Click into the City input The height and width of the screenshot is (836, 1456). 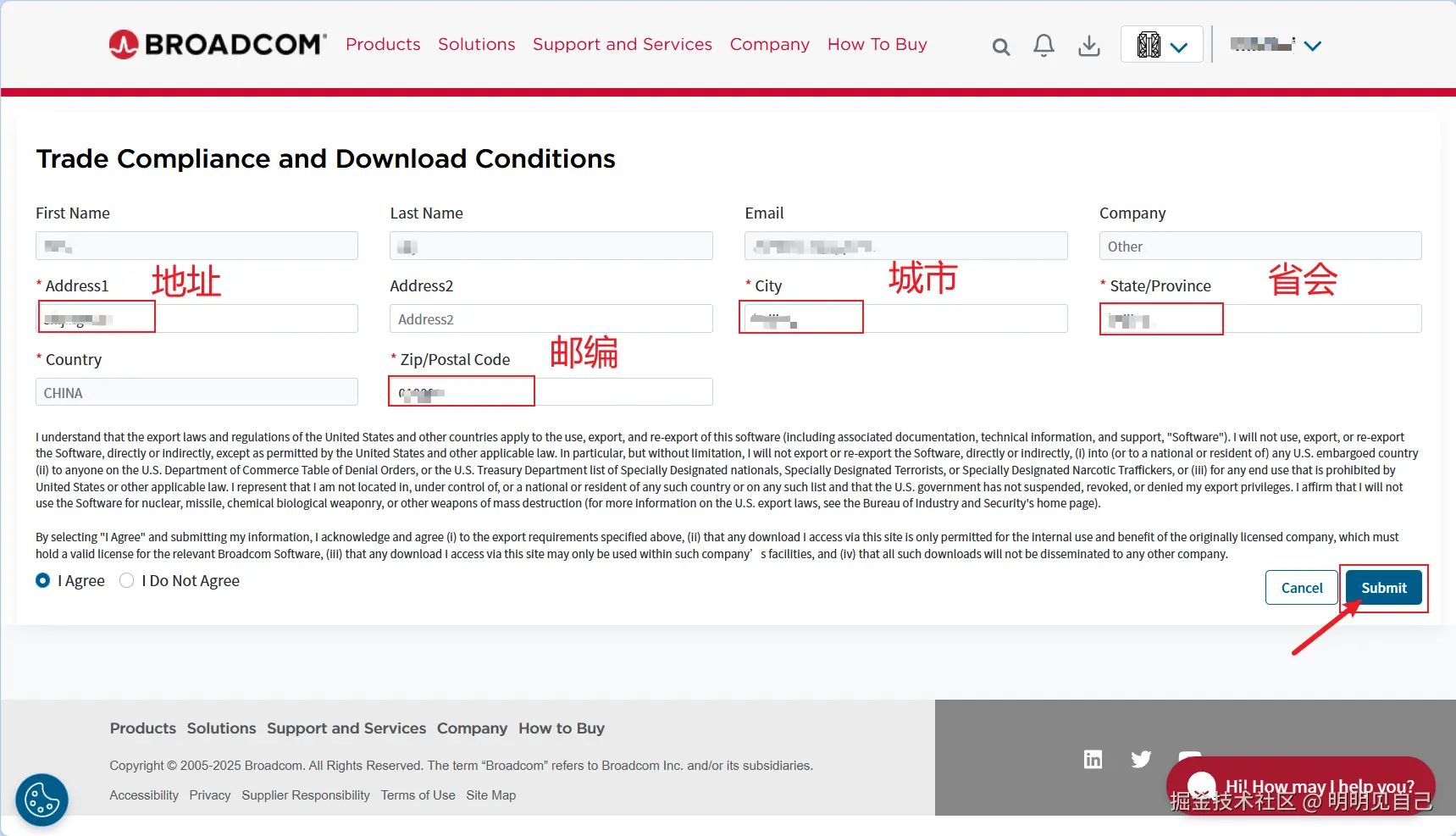point(906,318)
